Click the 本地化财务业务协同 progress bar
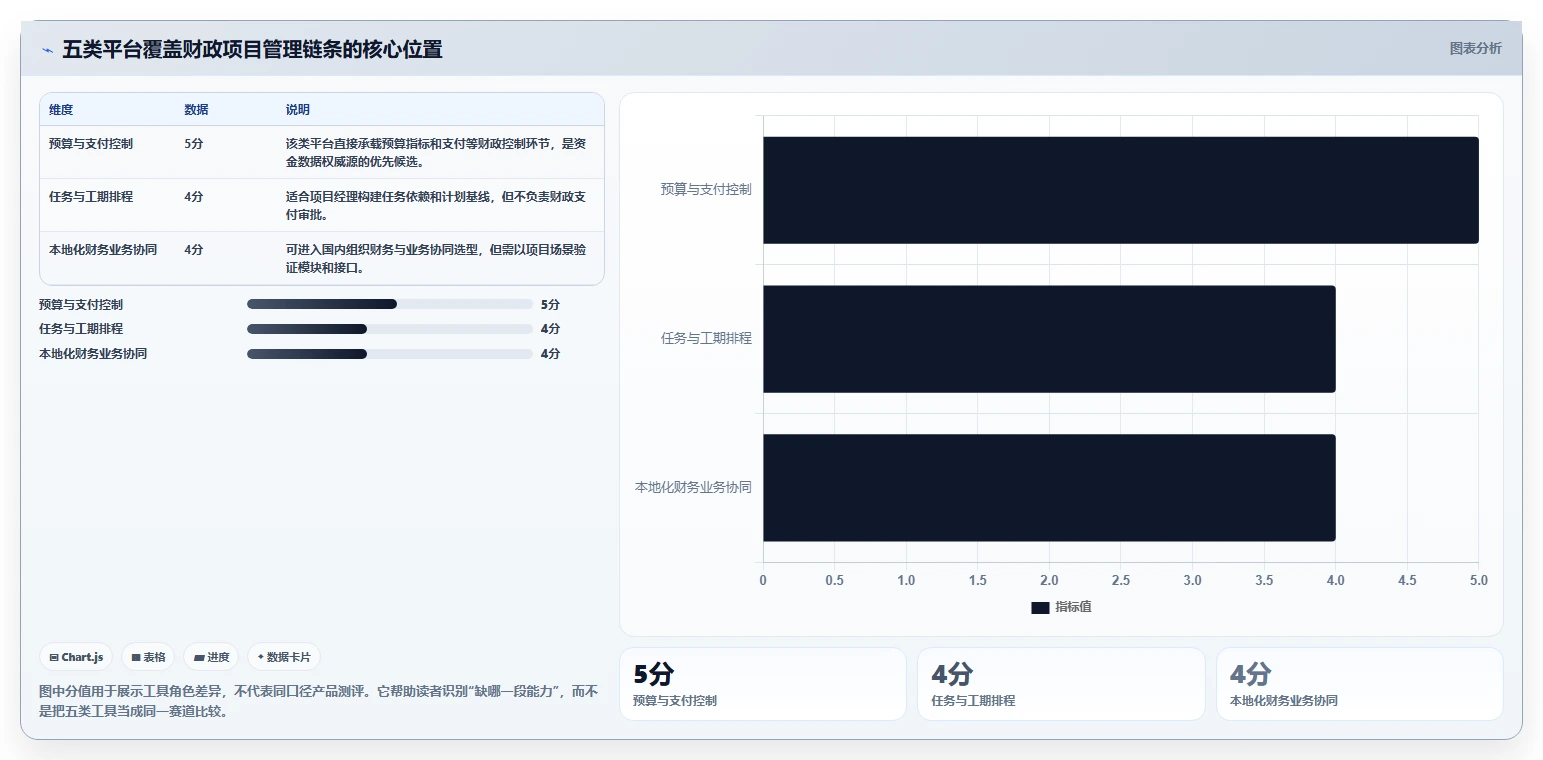This screenshot has height=760, width=1543. 389,354
